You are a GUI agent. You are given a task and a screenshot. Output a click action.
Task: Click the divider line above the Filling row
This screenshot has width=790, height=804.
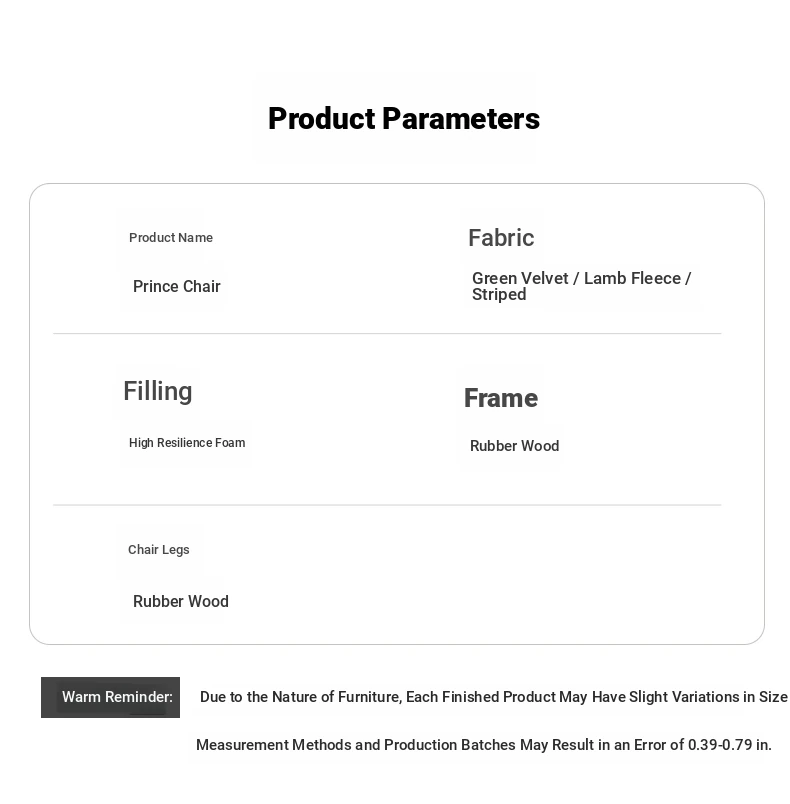point(387,334)
